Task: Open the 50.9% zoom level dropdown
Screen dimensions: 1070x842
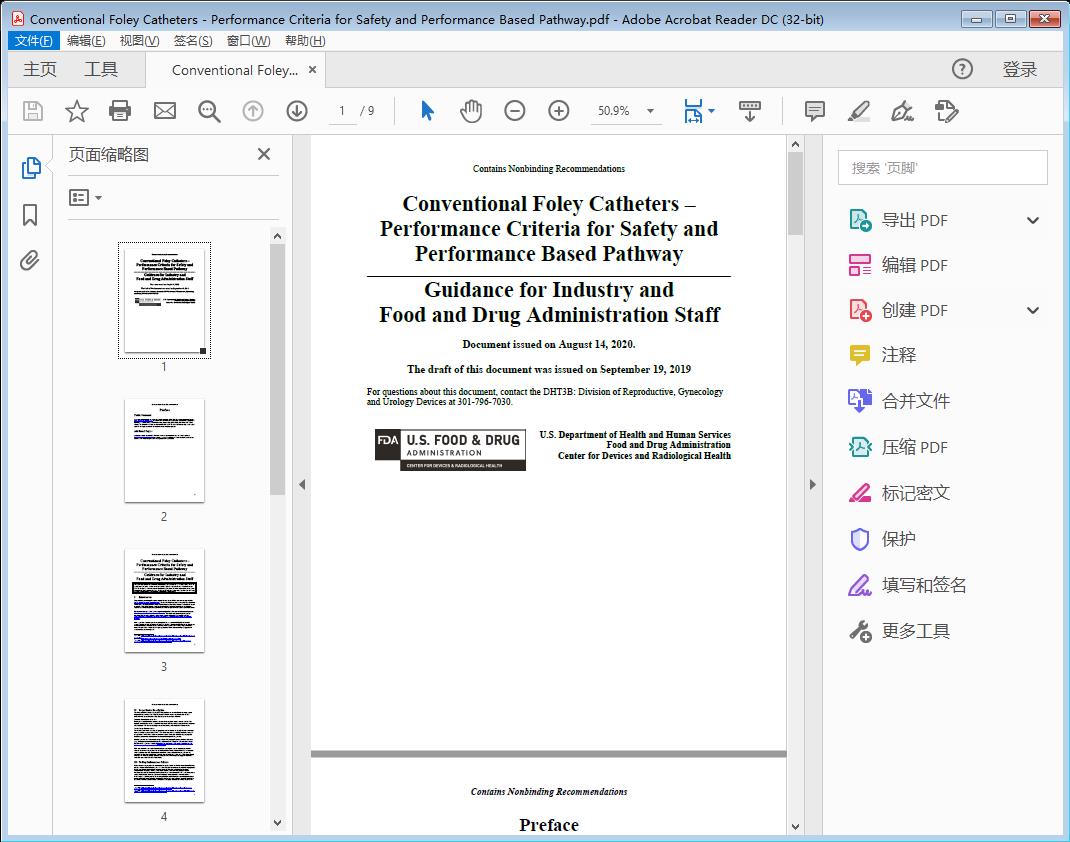Action: 651,111
